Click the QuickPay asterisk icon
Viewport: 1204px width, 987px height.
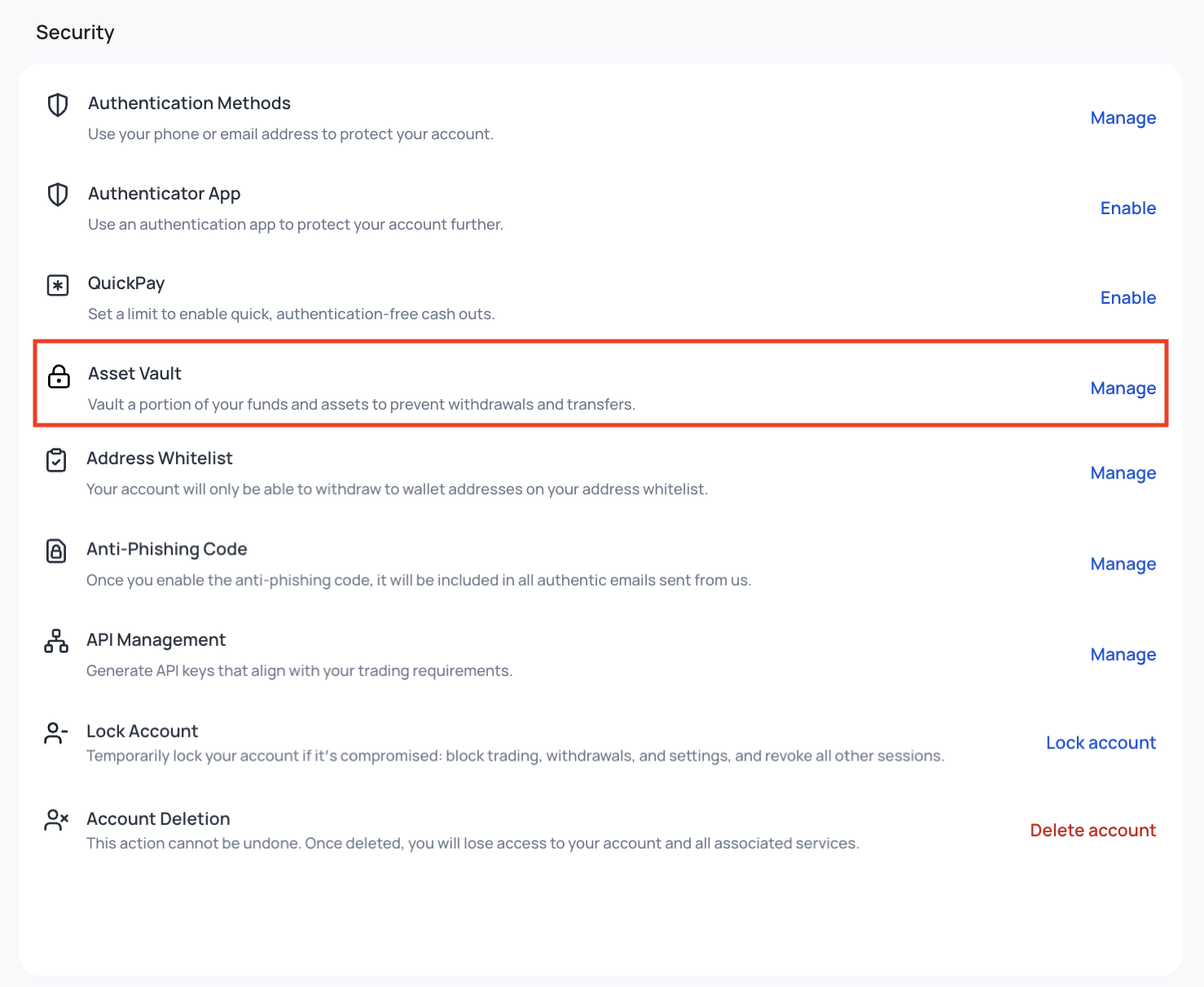pyautogui.click(x=58, y=286)
